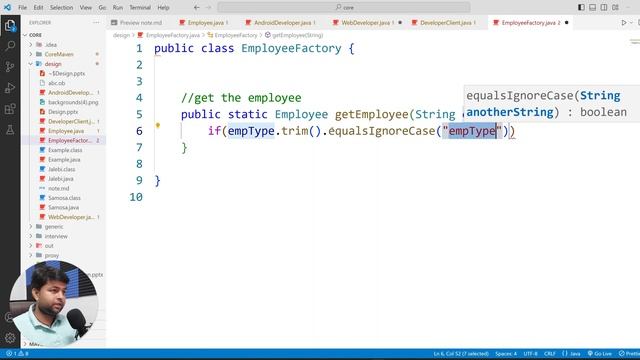
Task: Click the Prettier status bar item
Action: 629,353
